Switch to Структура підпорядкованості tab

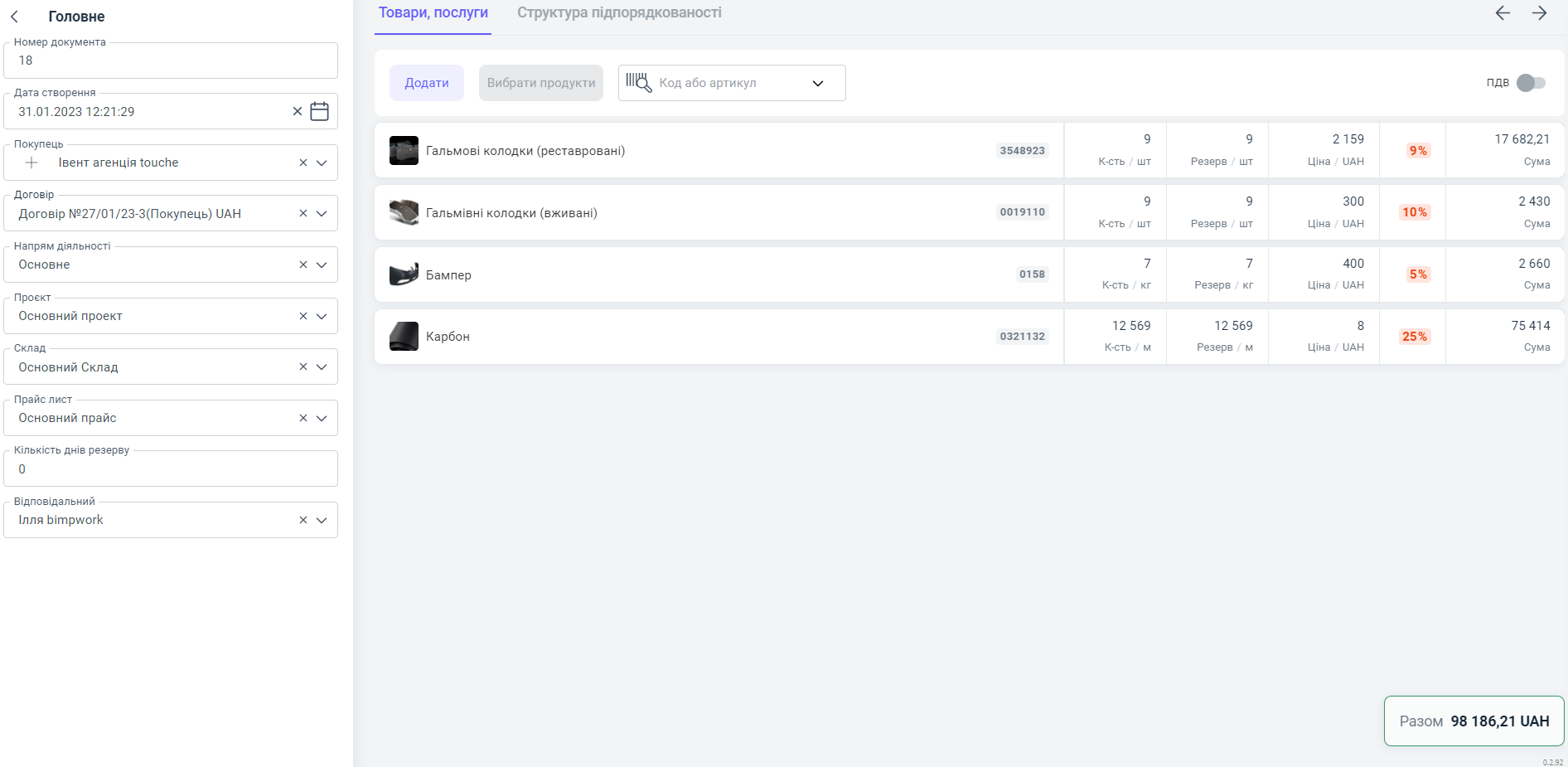[x=618, y=13]
